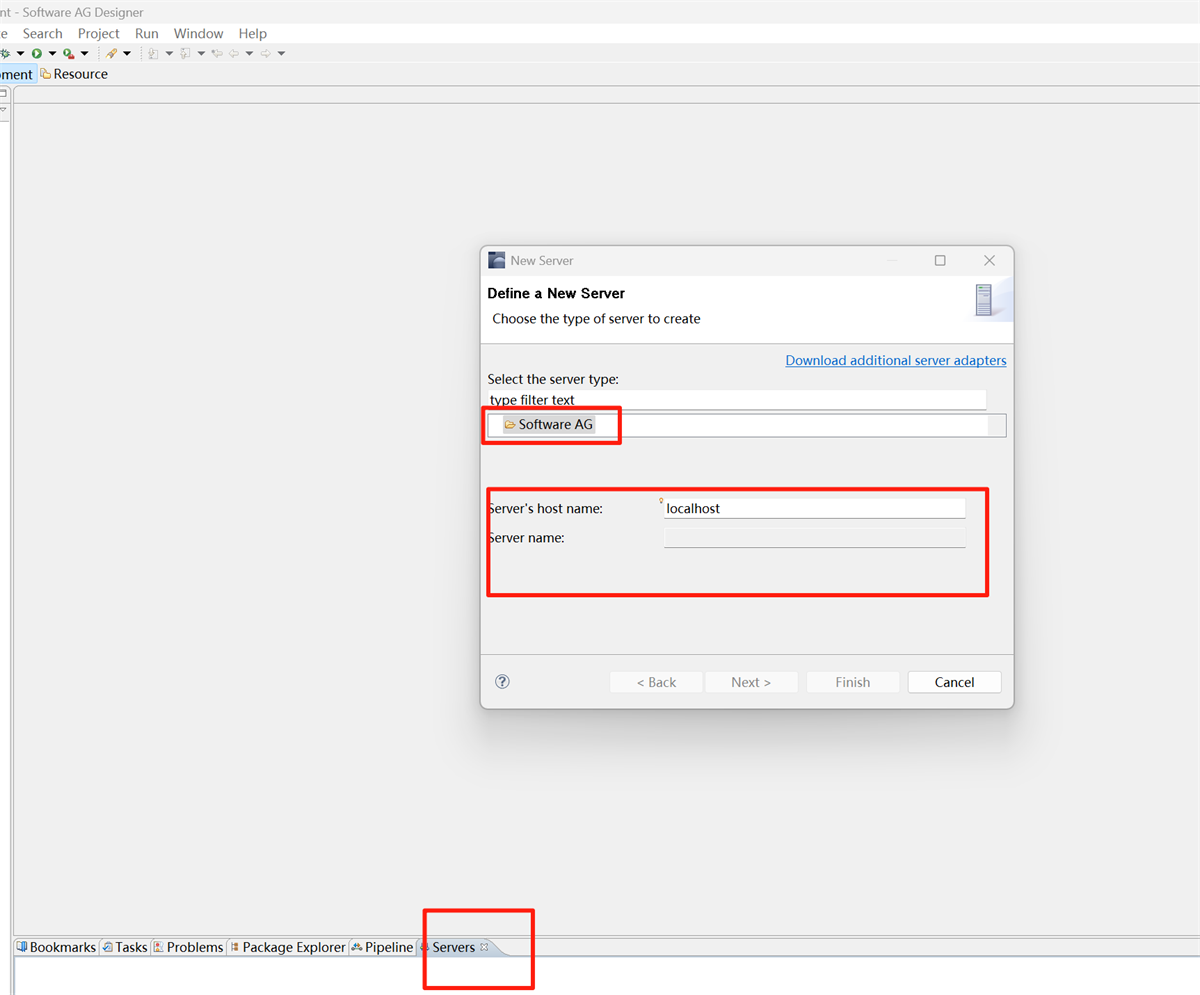The image size is (1200, 995).
Task: Expand the Debug dropdown arrow
Action: 20,53
